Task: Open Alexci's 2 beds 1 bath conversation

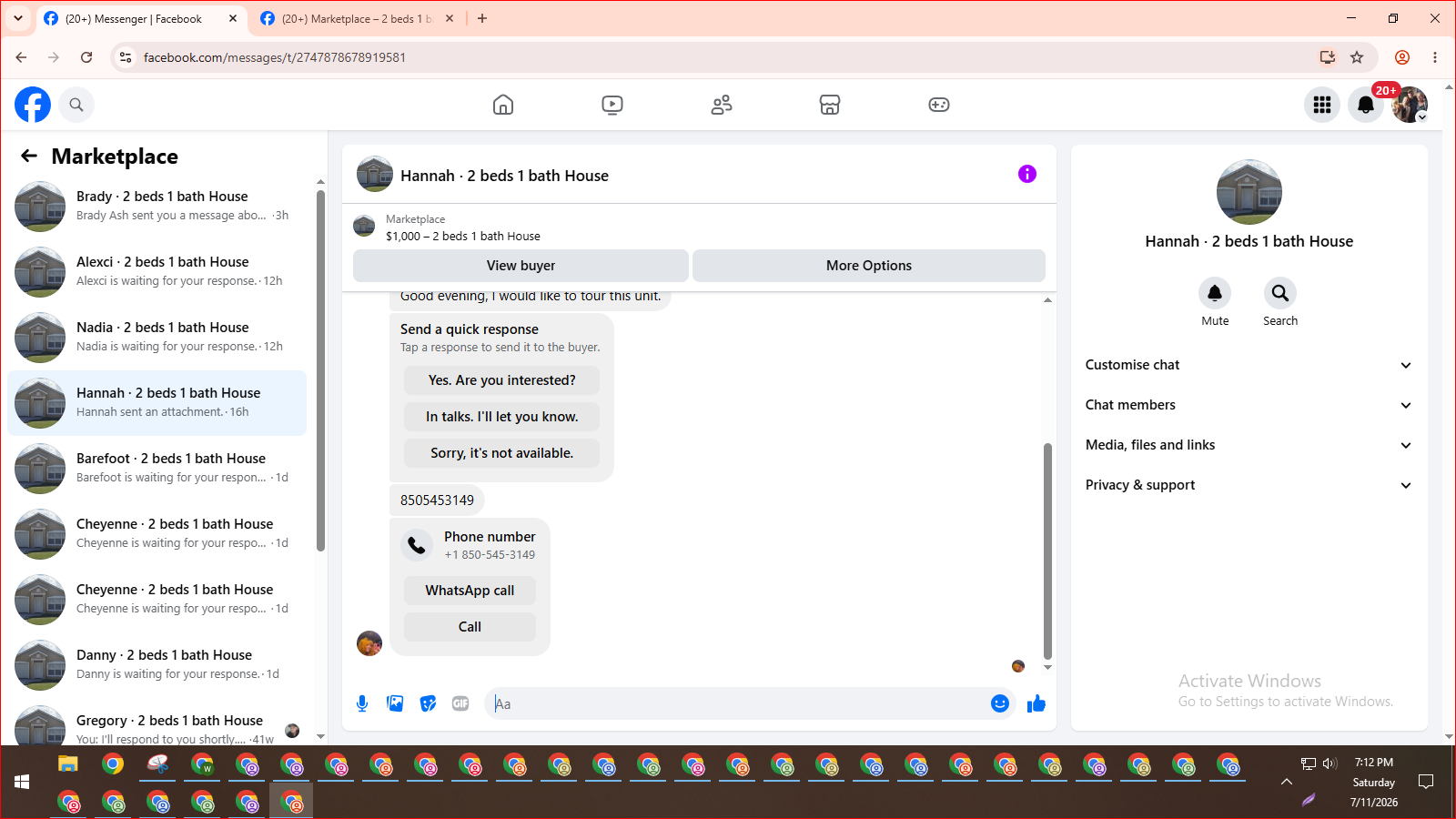Action: [x=157, y=272]
